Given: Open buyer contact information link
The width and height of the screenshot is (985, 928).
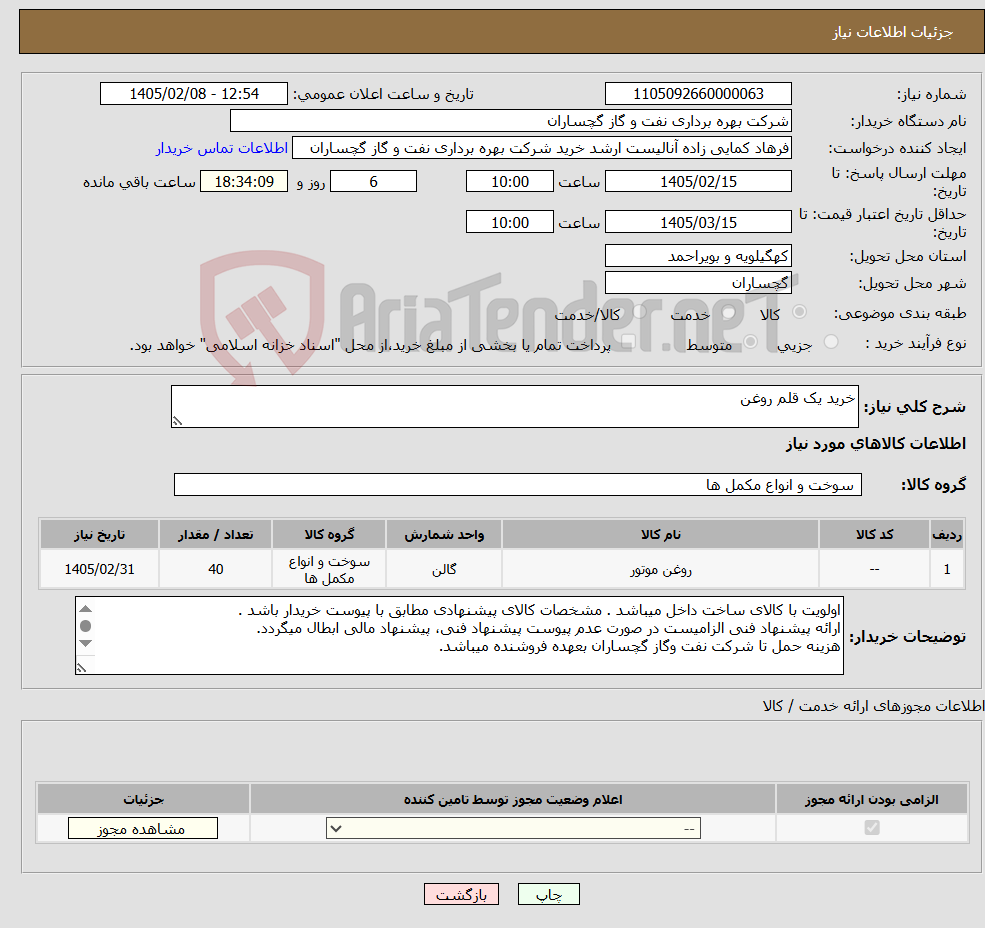Looking at the screenshot, I should (x=222, y=148).
